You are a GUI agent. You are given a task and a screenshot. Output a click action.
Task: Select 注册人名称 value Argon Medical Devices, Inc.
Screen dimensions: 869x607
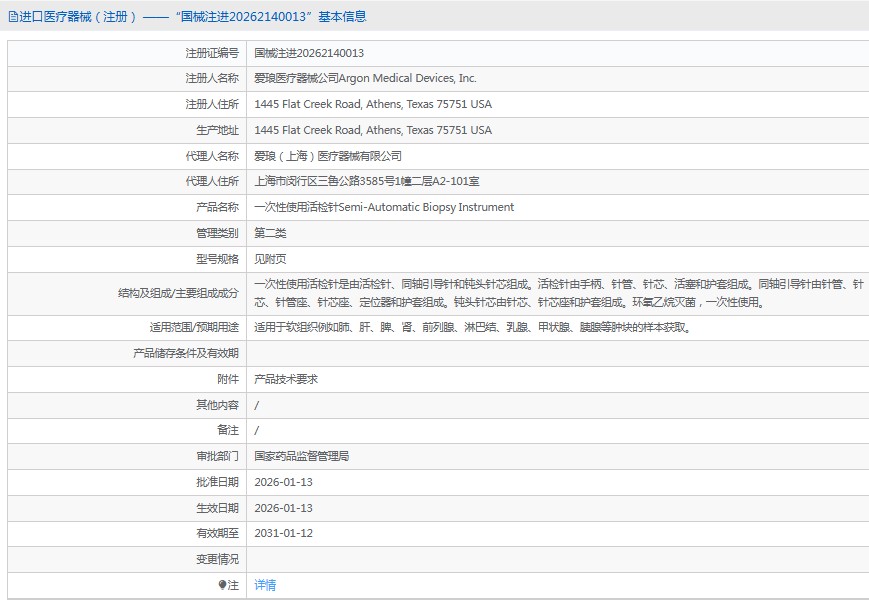click(x=407, y=78)
